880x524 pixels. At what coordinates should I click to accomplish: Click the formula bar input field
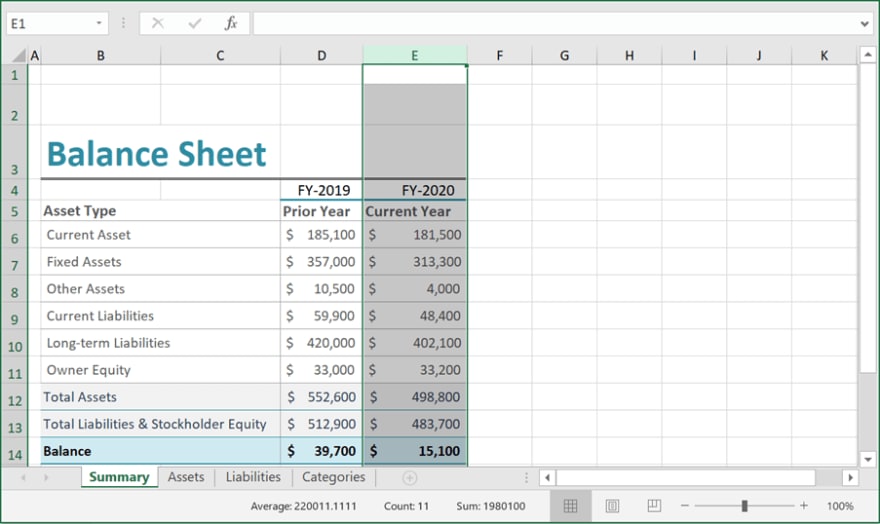pos(554,24)
